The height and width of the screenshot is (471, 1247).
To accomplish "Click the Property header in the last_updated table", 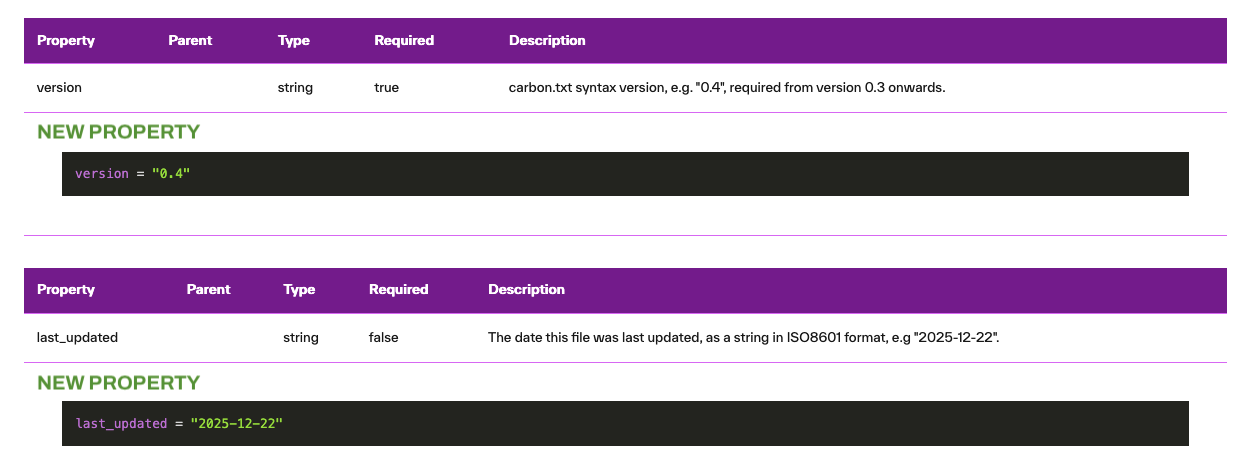I will click(66, 290).
